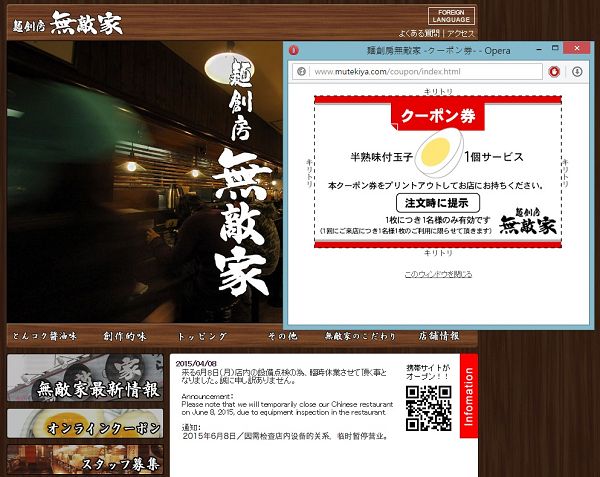Click the red Infomation side tab
This screenshot has width=600, height=477.
469,396
